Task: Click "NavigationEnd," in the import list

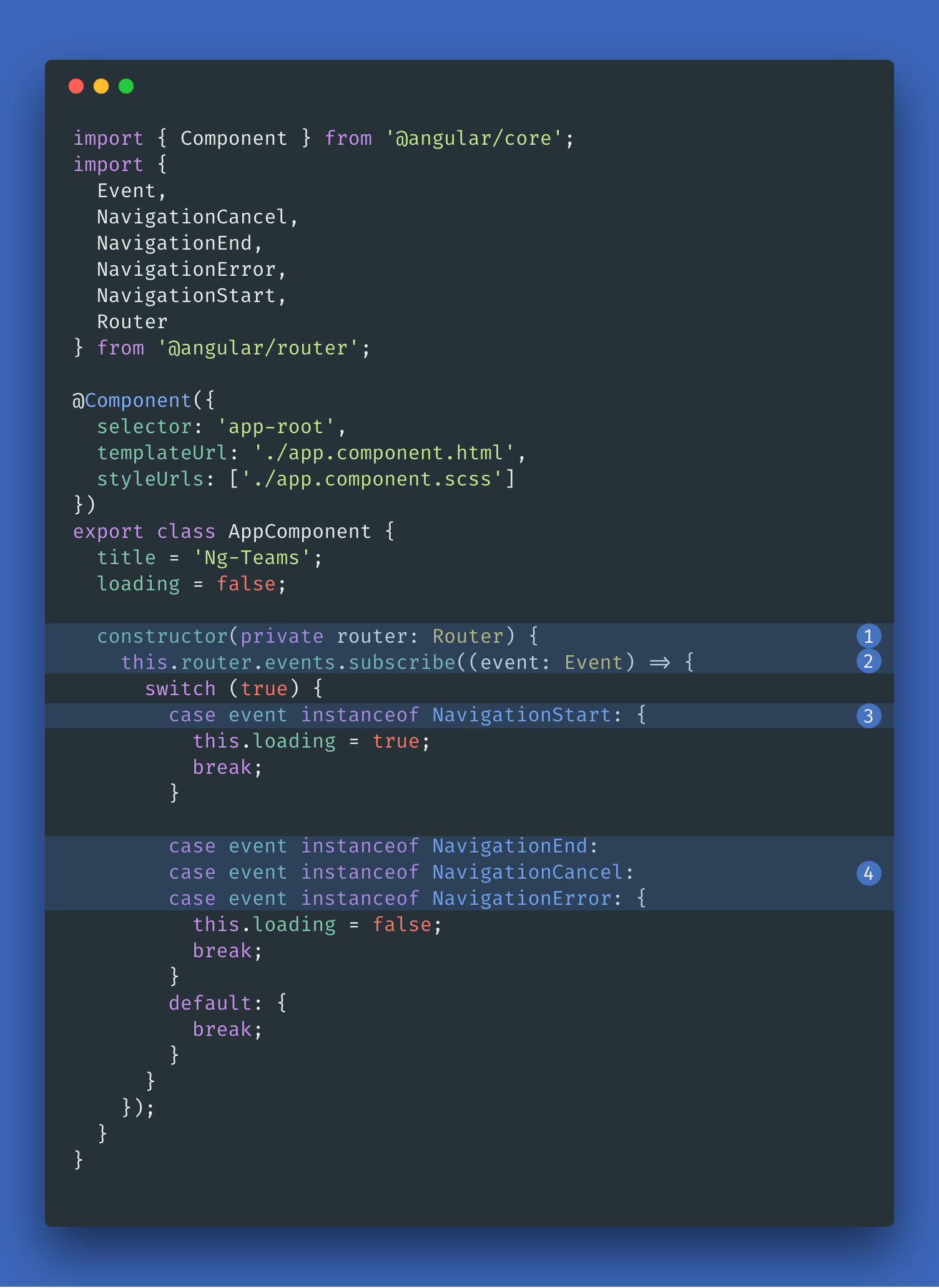Action: (180, 243)
